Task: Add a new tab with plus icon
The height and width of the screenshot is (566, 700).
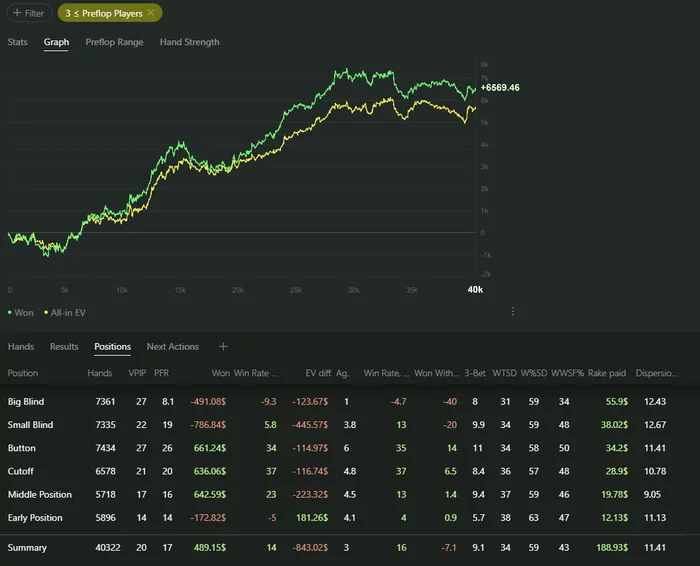Action: point(223,346)
